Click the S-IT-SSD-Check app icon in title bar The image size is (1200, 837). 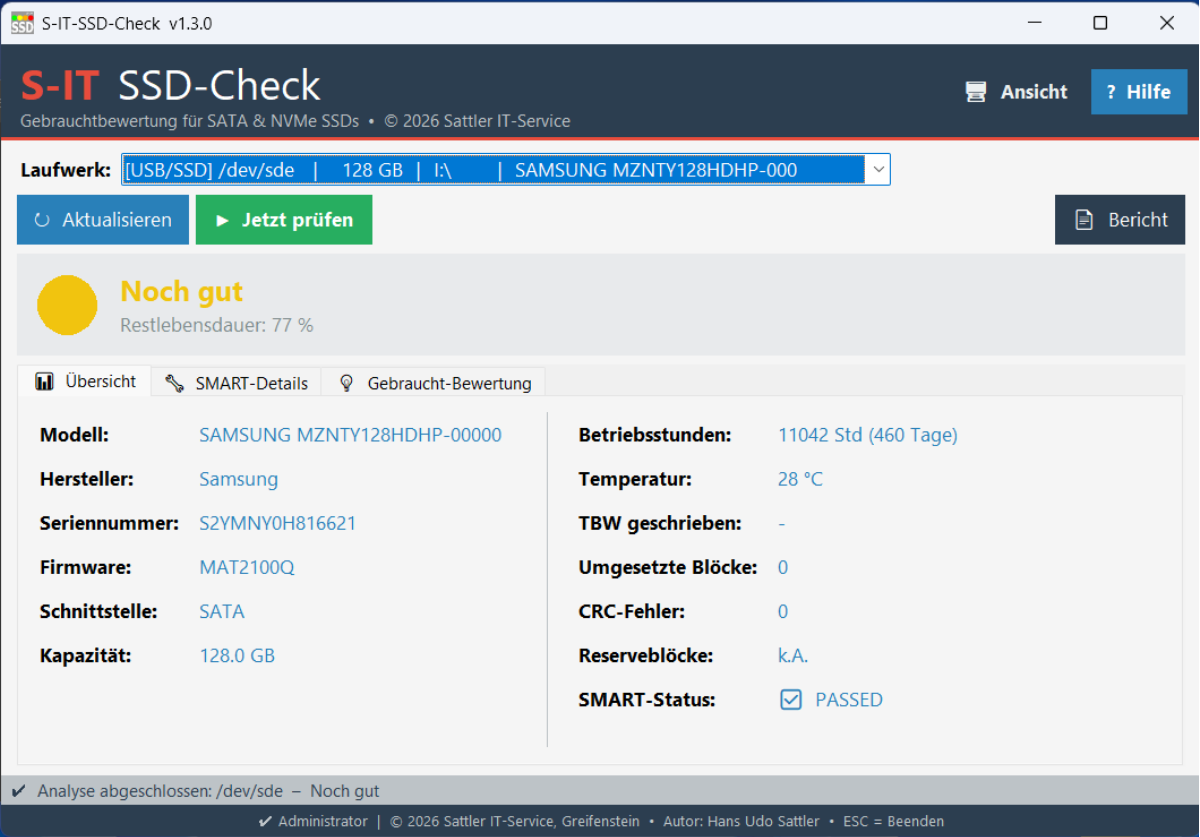click(x=22, y=23)
